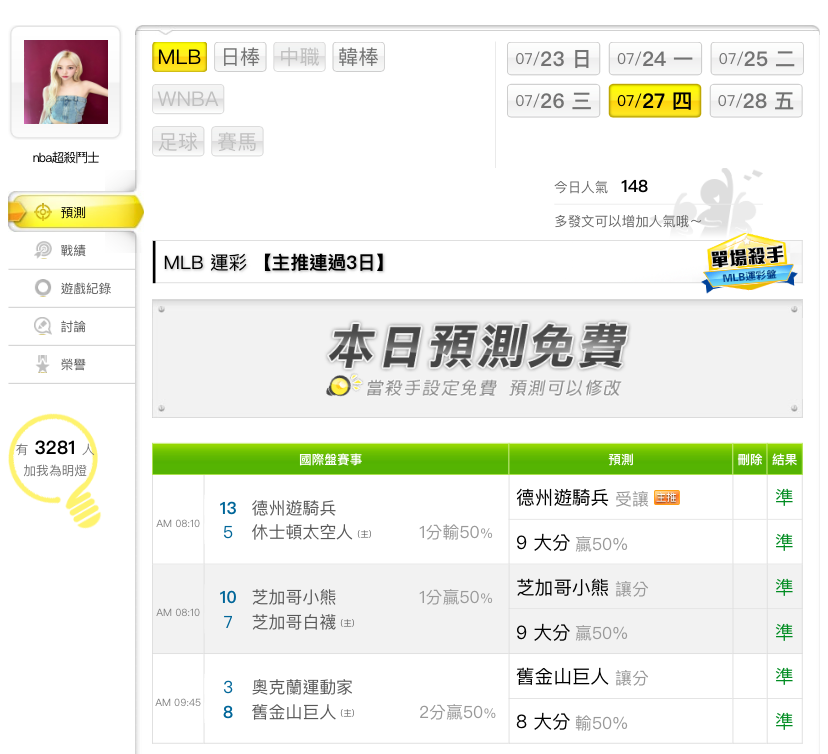
Task: Click the 結果 column header
Action: [784, 459]
